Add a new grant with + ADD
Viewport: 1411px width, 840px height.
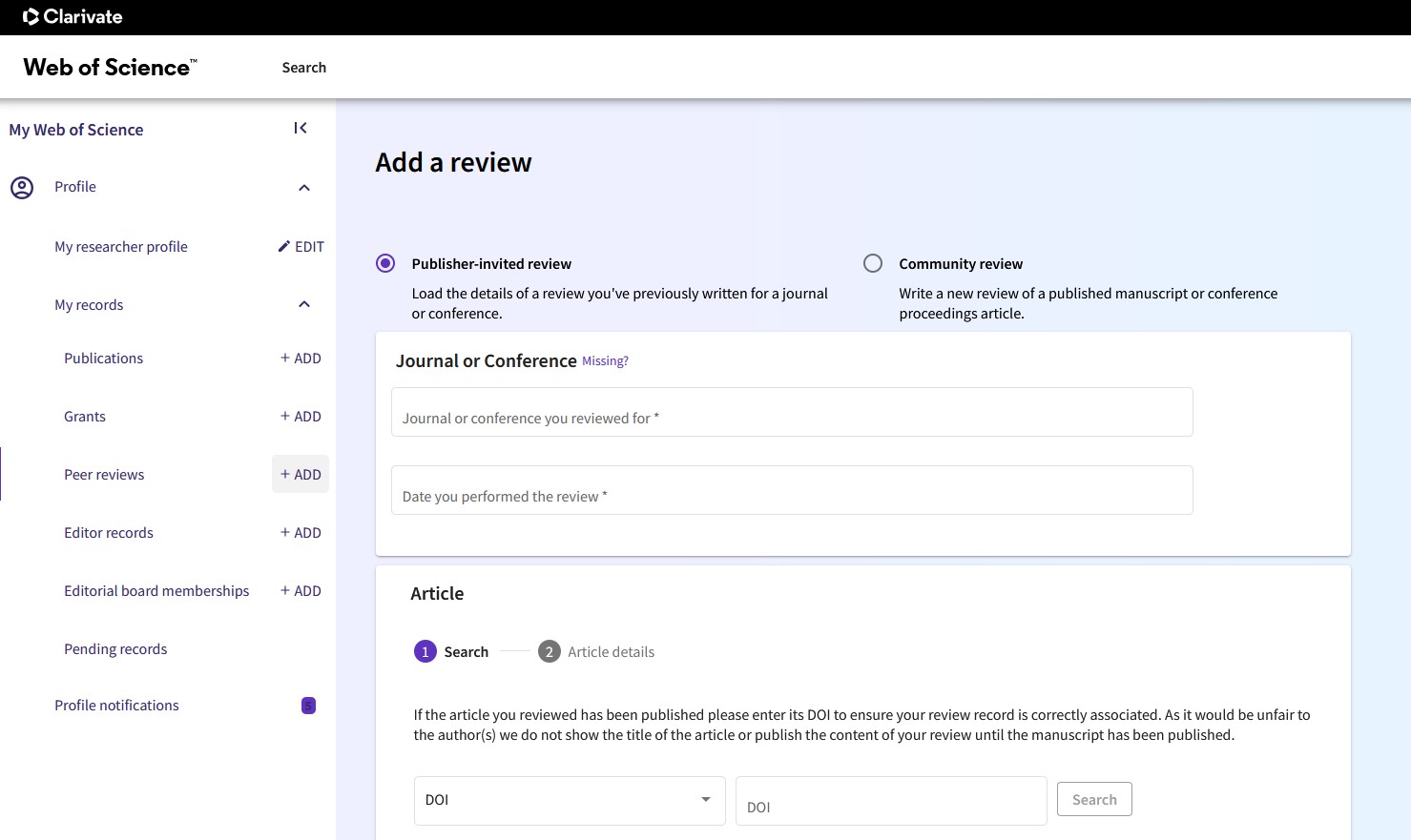tap(301, 417)
